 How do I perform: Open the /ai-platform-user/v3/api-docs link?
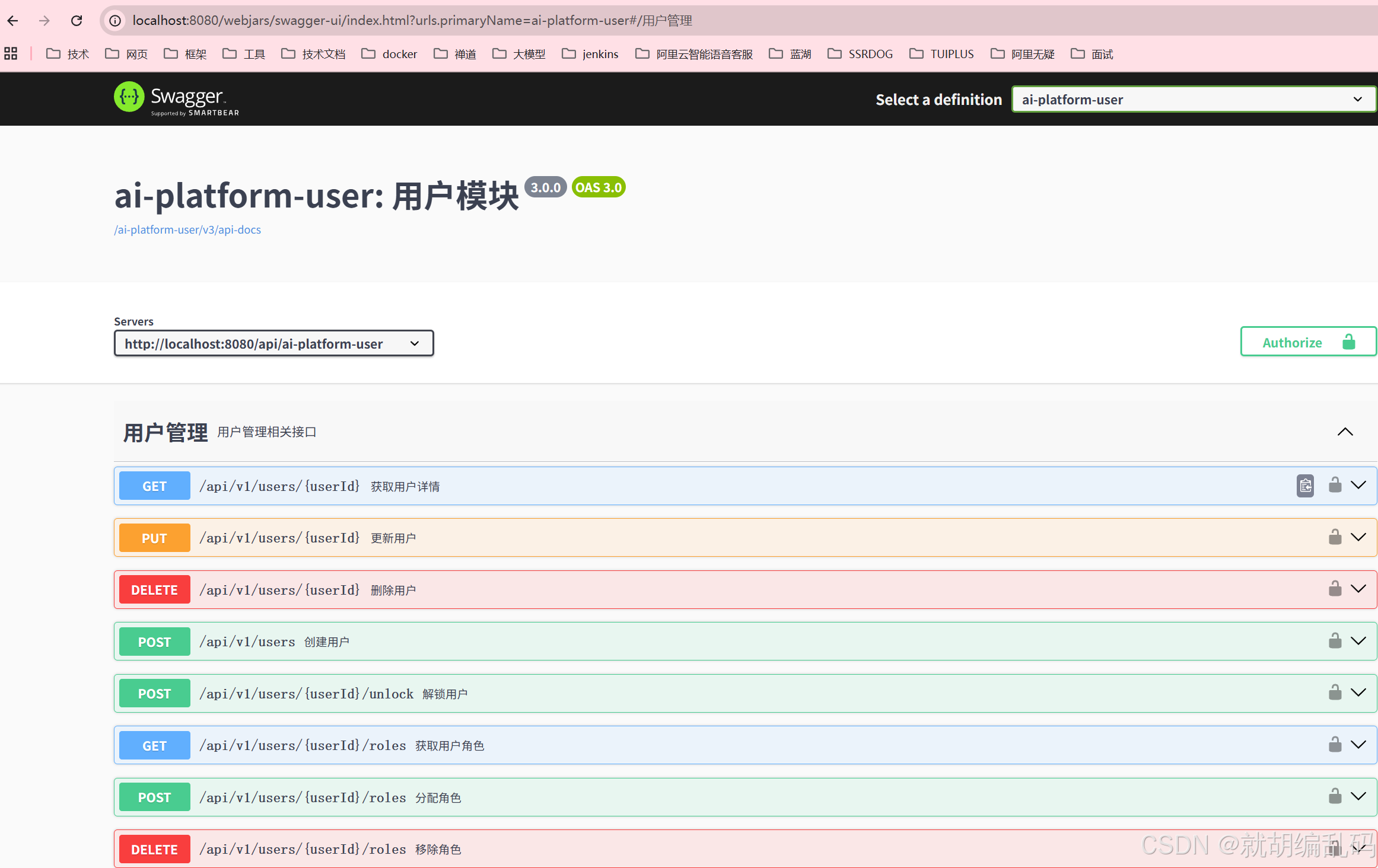pyautogui.click(x=187, y=229)
